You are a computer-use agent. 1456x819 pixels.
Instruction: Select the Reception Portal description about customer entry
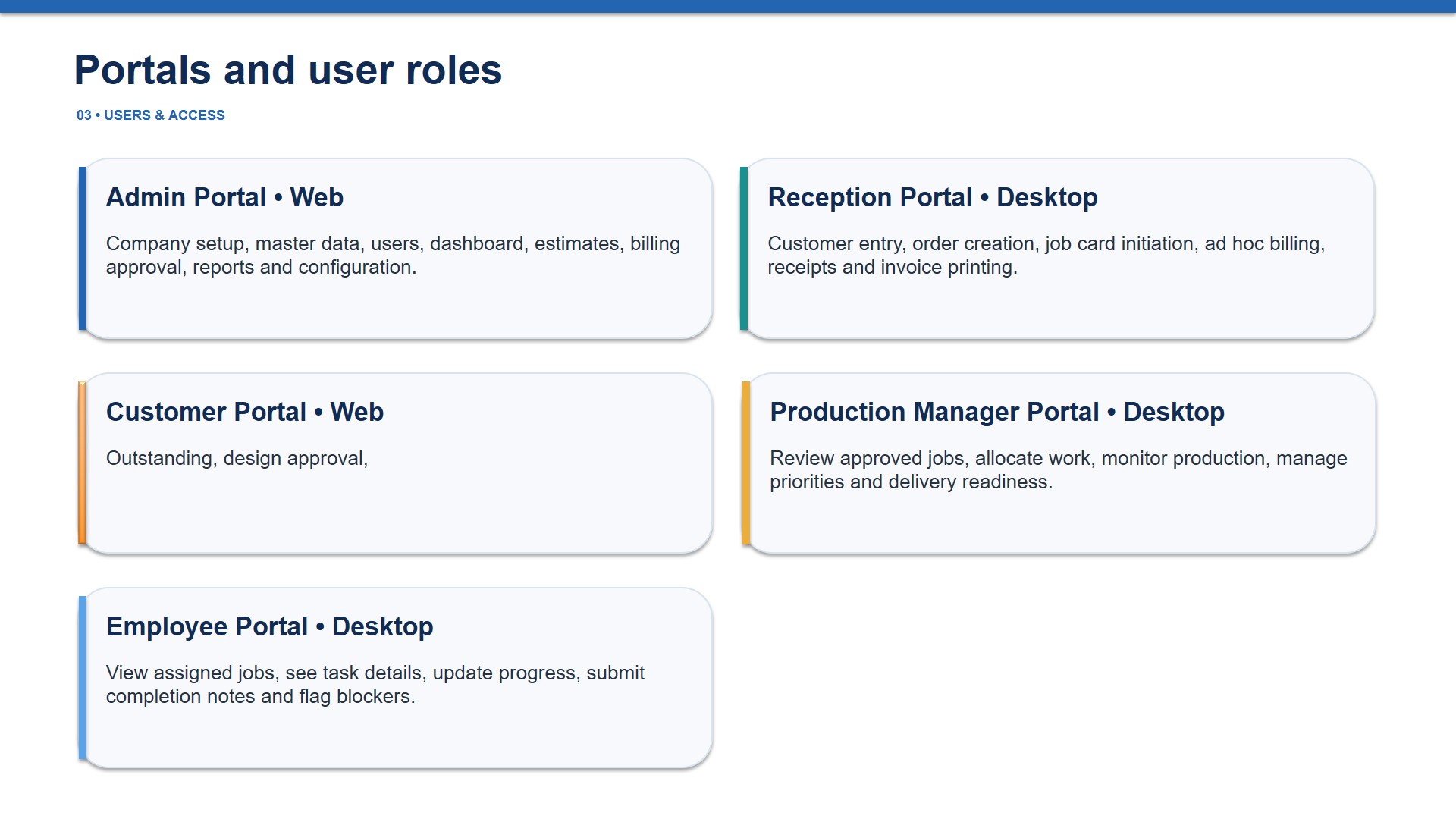[1046, 256]
